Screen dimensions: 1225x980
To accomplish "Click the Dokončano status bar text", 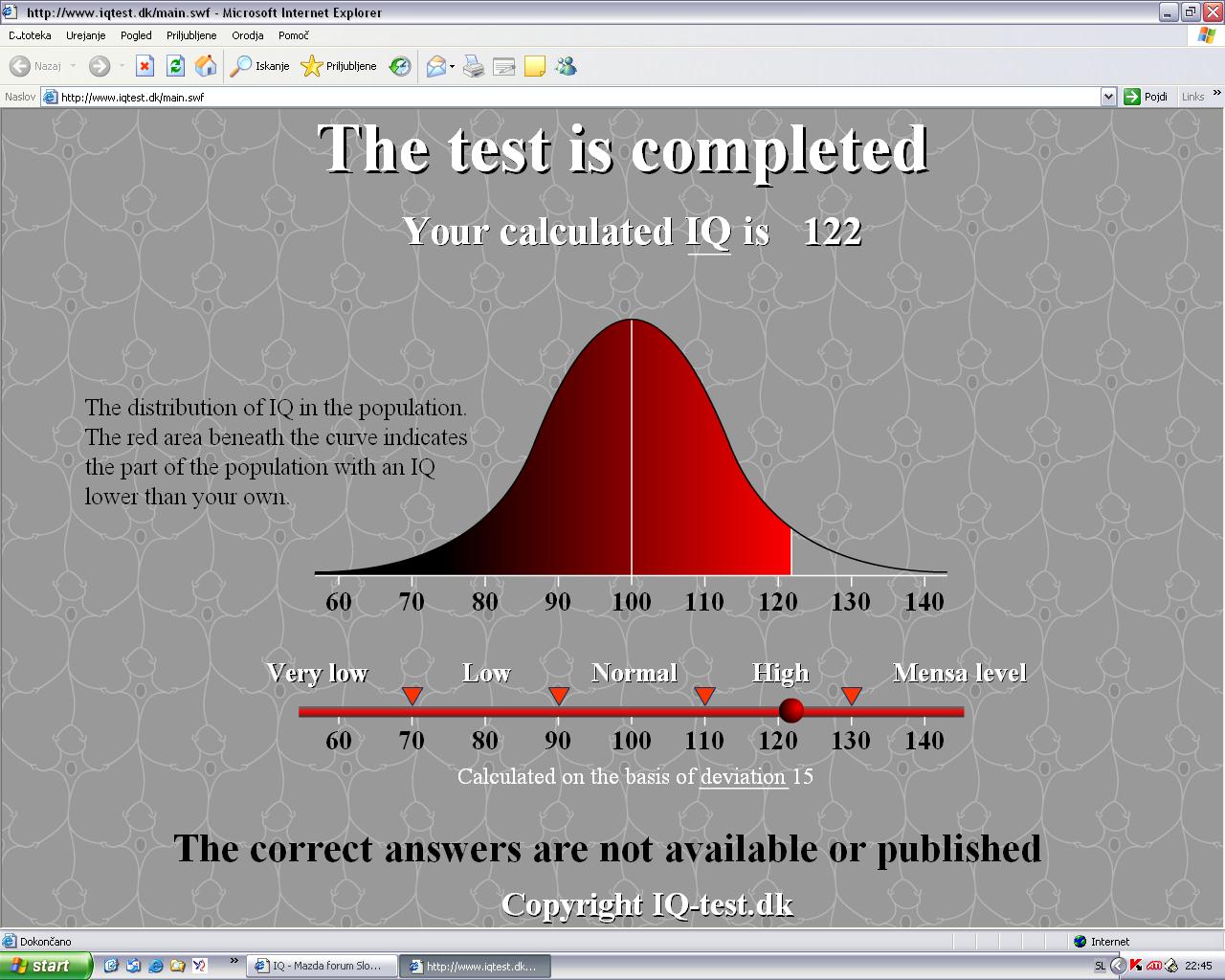I will pos(46,942).
